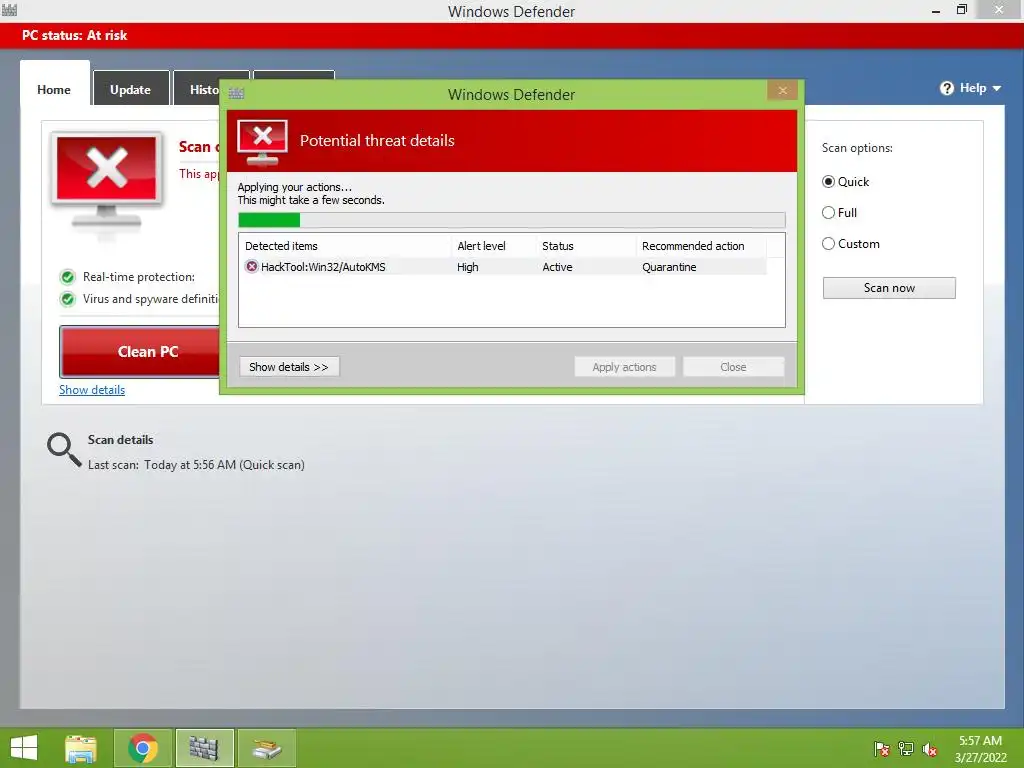This screenshot has height=768, width=1024.
Task: Click the Apply actions button
Action: (x=624, y=367)
